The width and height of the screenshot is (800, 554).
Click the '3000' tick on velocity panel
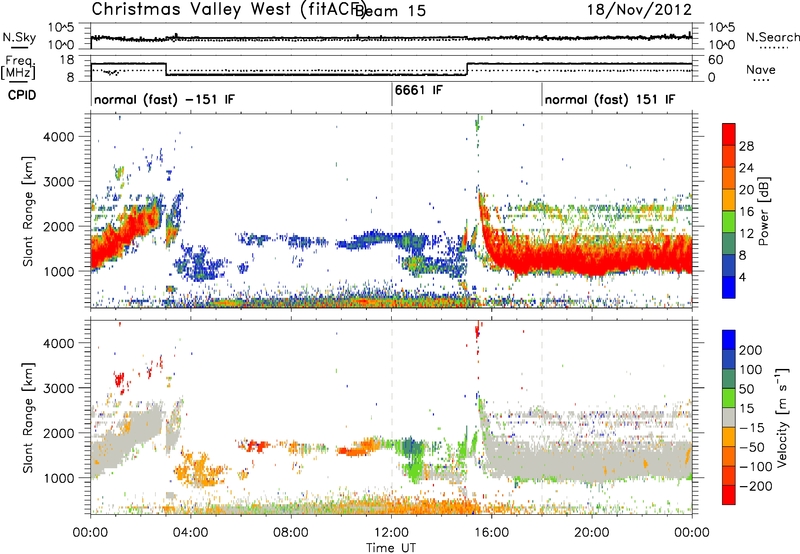click(x=59, y=388)
